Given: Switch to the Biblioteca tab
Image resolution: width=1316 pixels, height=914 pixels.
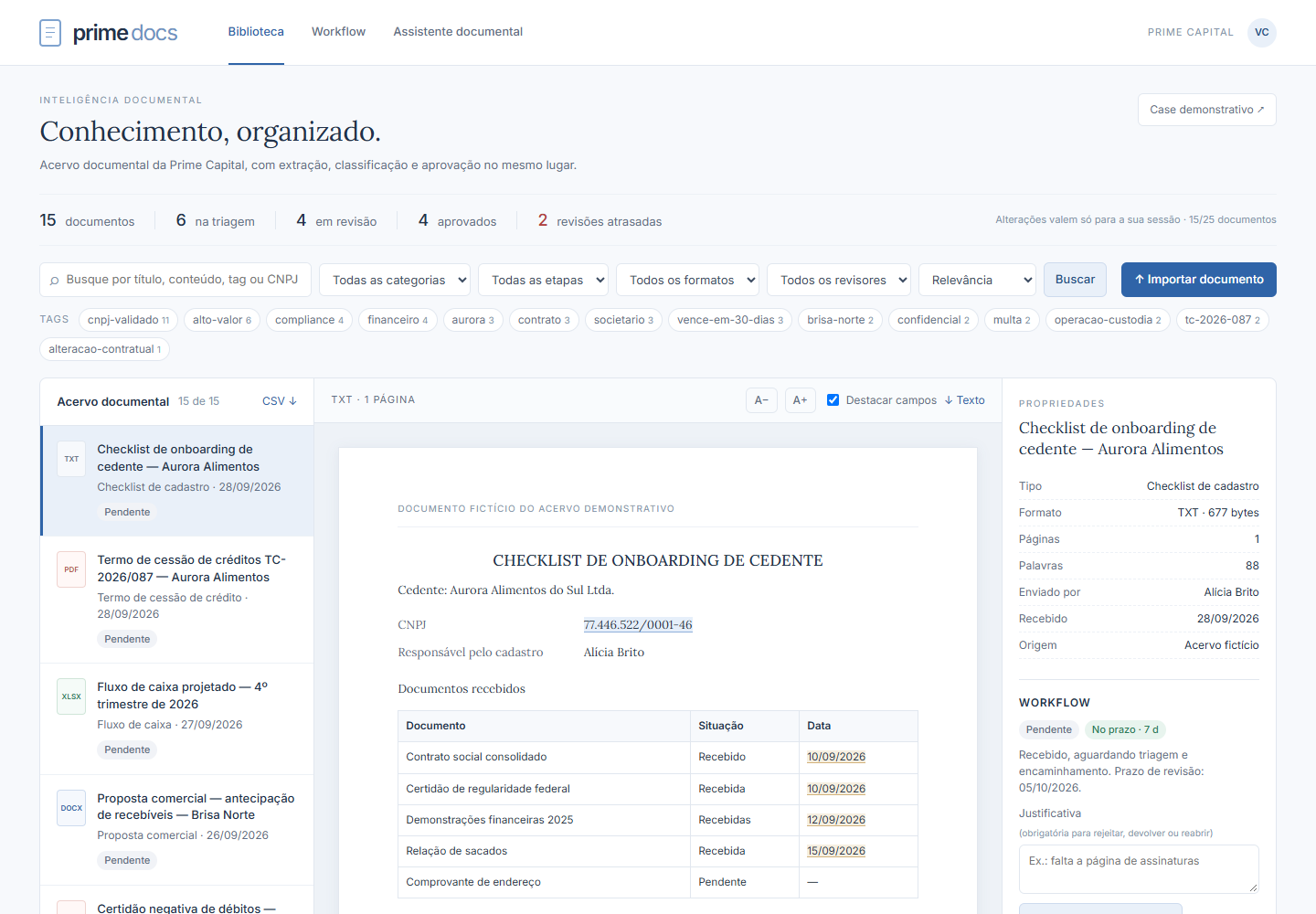Looking at the screenshot, I should tap(256, 32).
